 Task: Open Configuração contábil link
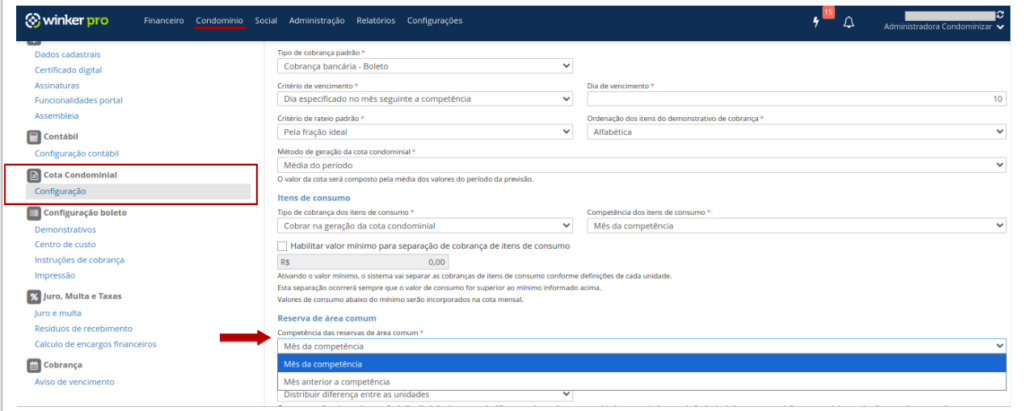76,154
